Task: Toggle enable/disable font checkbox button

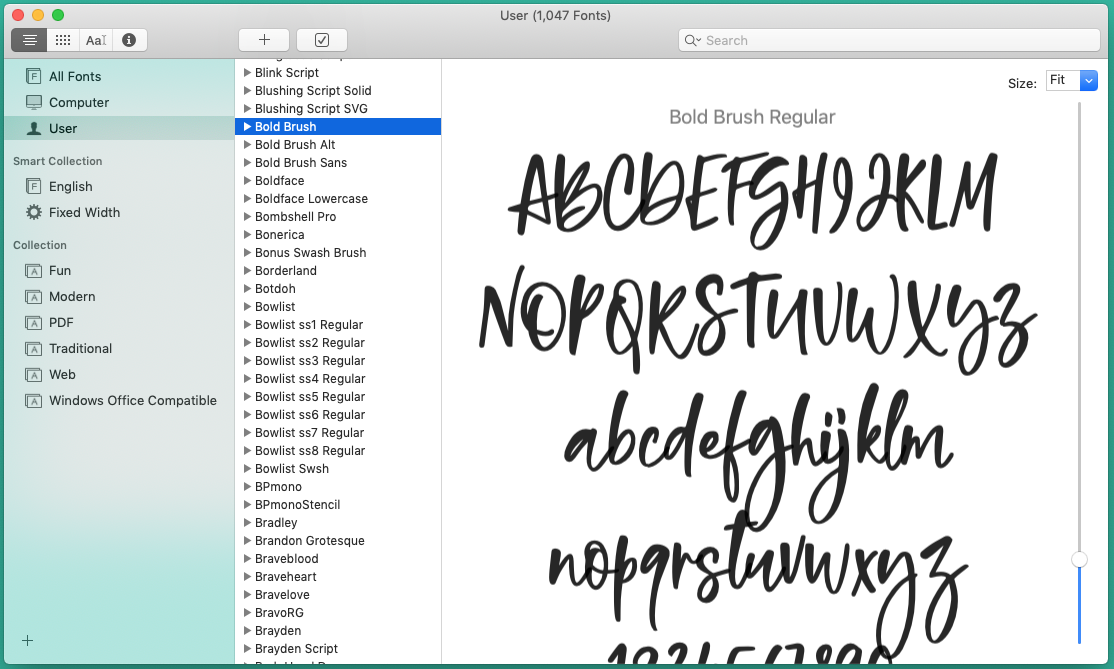Action: pyautogui.click(x=322, y=40)
